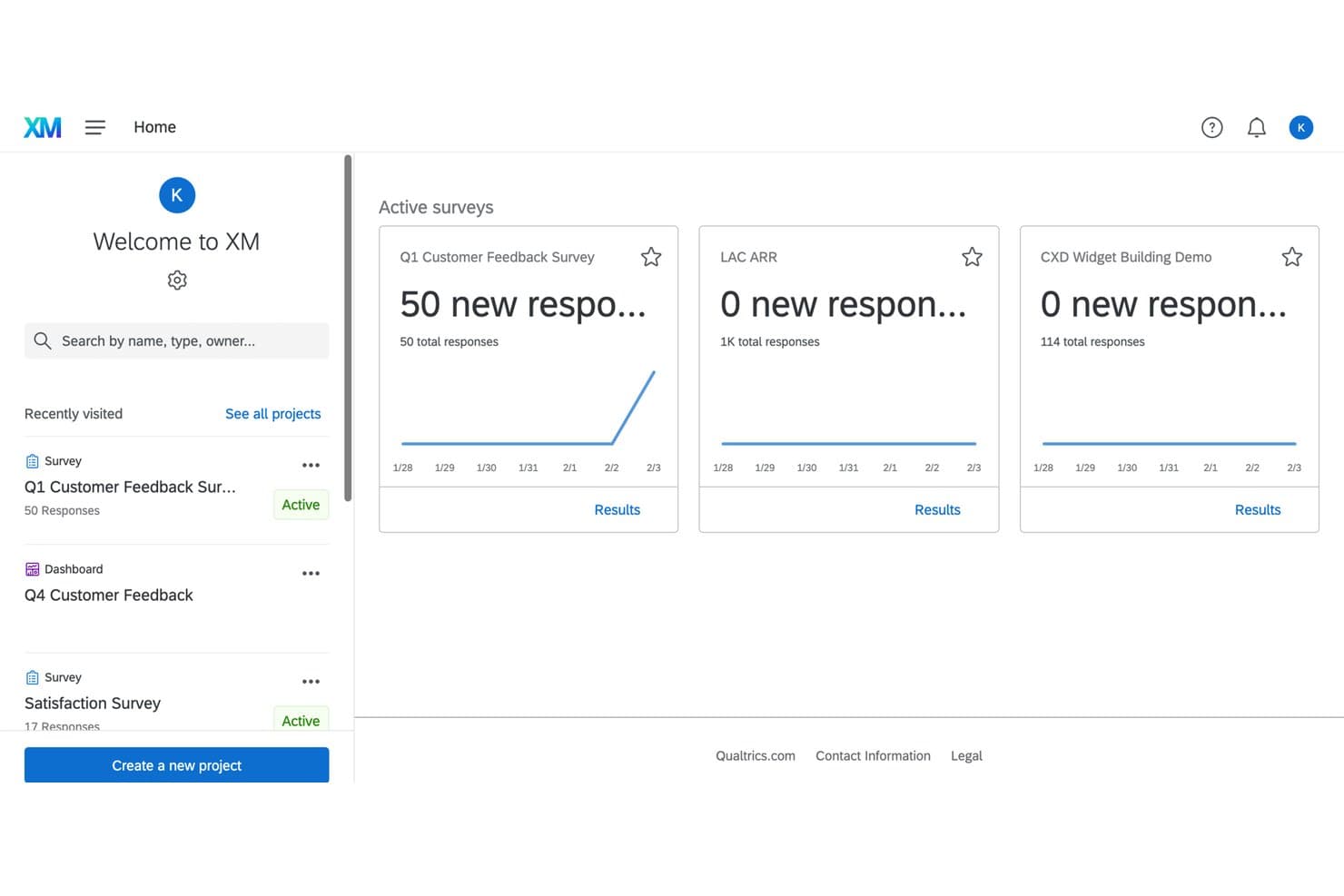Favorite the Q1 Customer Feedback Survey card
The height and width of the screenshot is (896, 1344).
point(651,257)
